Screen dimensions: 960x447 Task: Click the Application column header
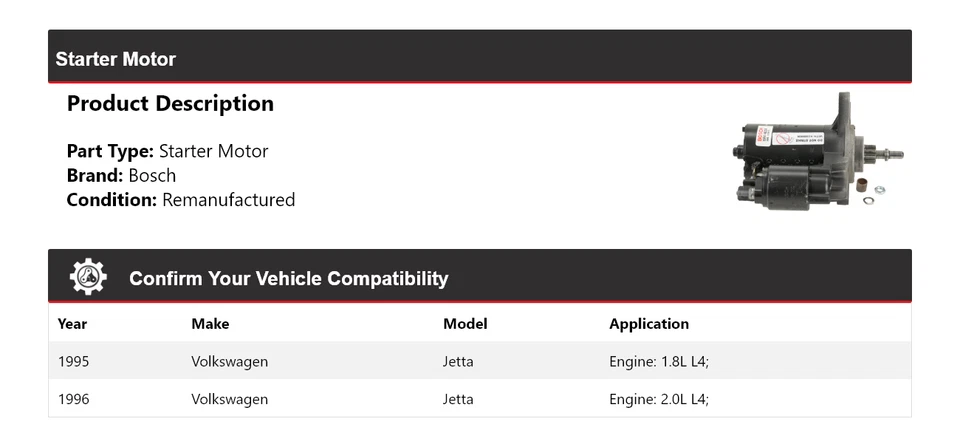coord(649,324)
